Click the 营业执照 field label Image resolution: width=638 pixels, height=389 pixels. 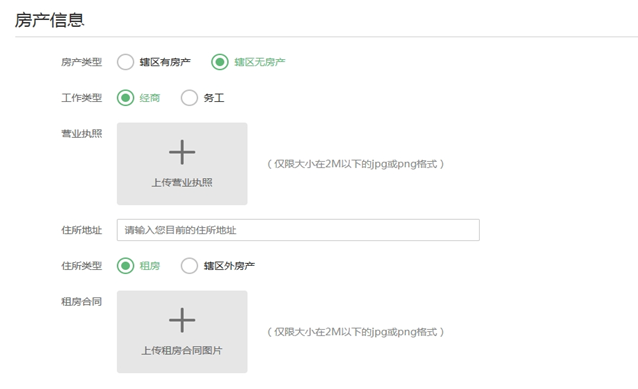pyautogui.click(x=81, y=134)
